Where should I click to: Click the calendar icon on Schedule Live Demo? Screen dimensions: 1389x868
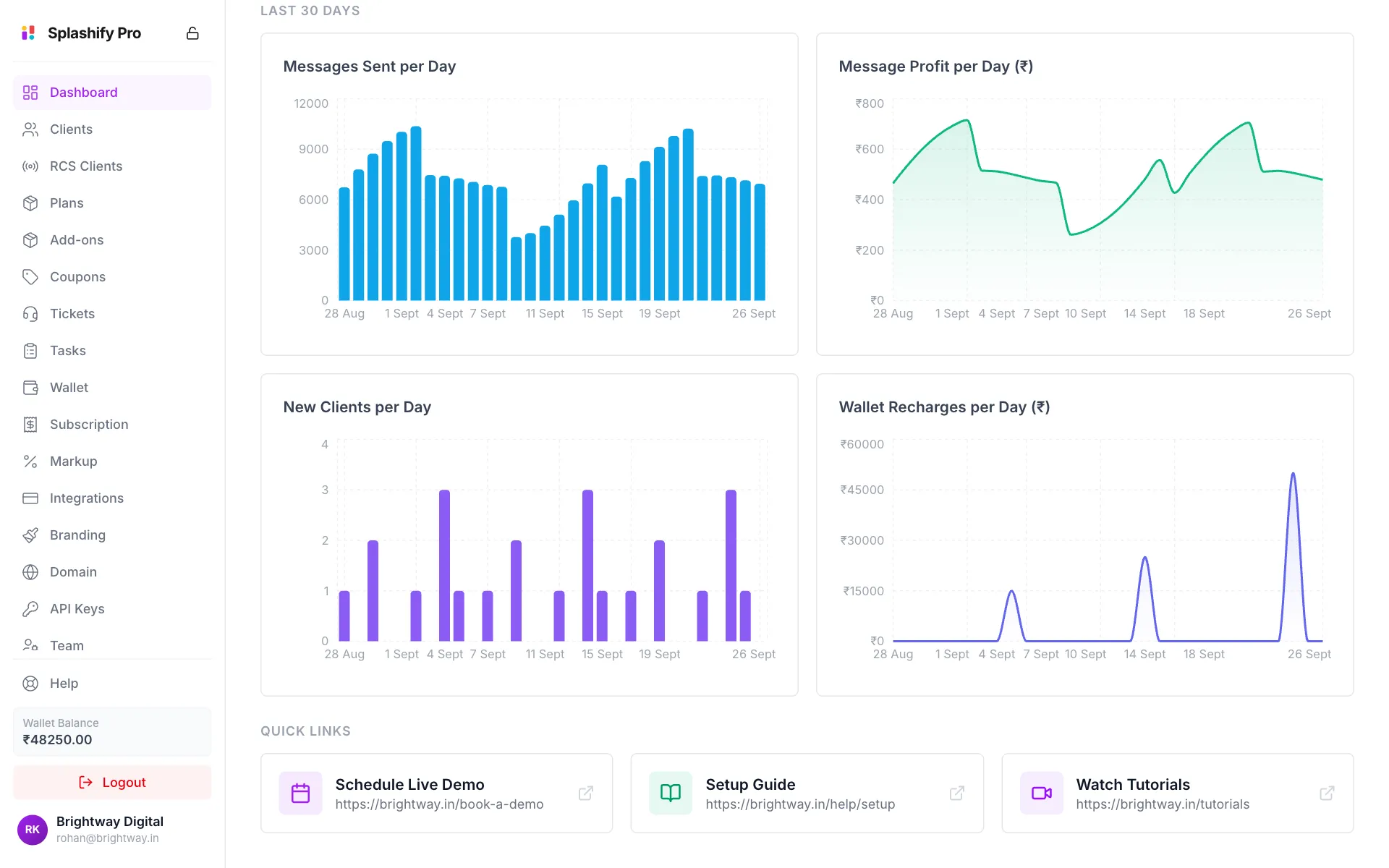point(300,793)
